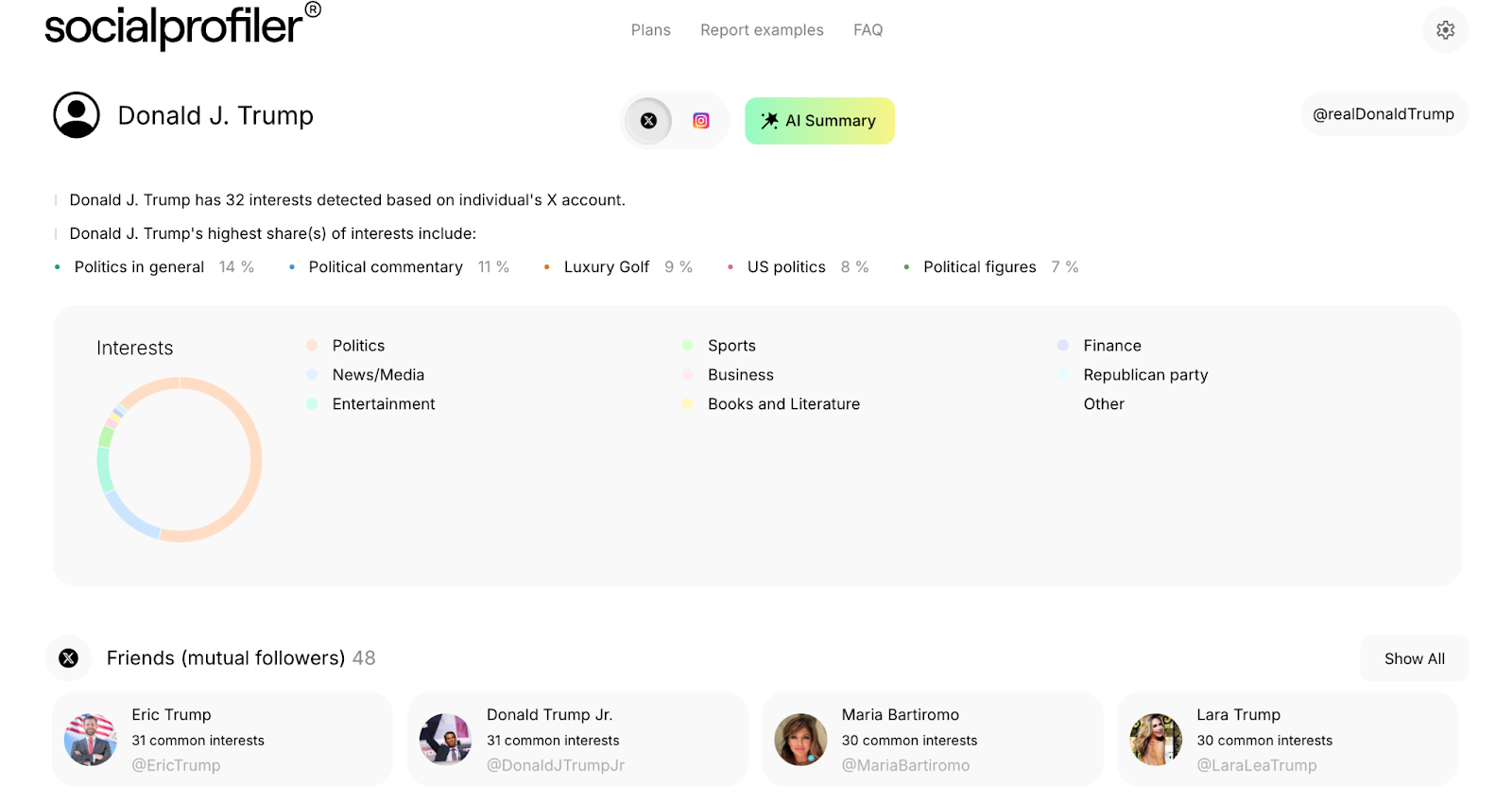Click the Donald J. Trump name heading
The image size is (1512, 802).
215,115
